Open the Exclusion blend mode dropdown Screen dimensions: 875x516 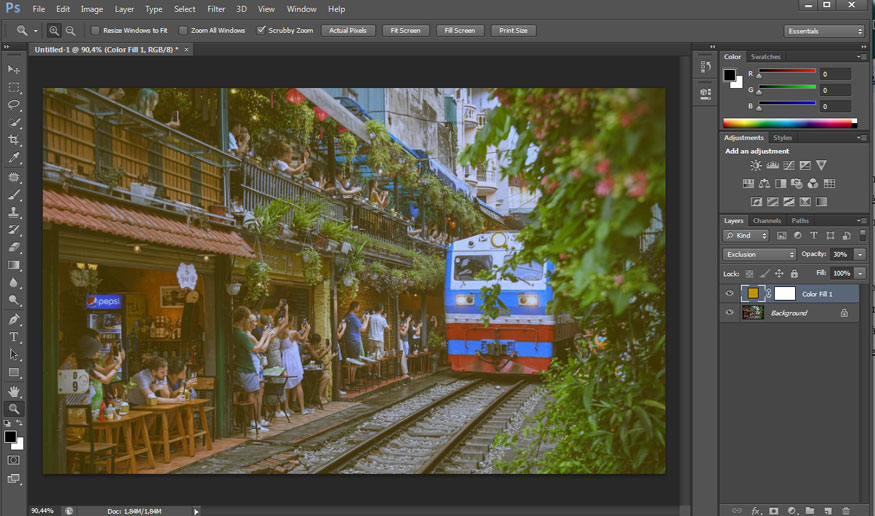click(760, 254)
